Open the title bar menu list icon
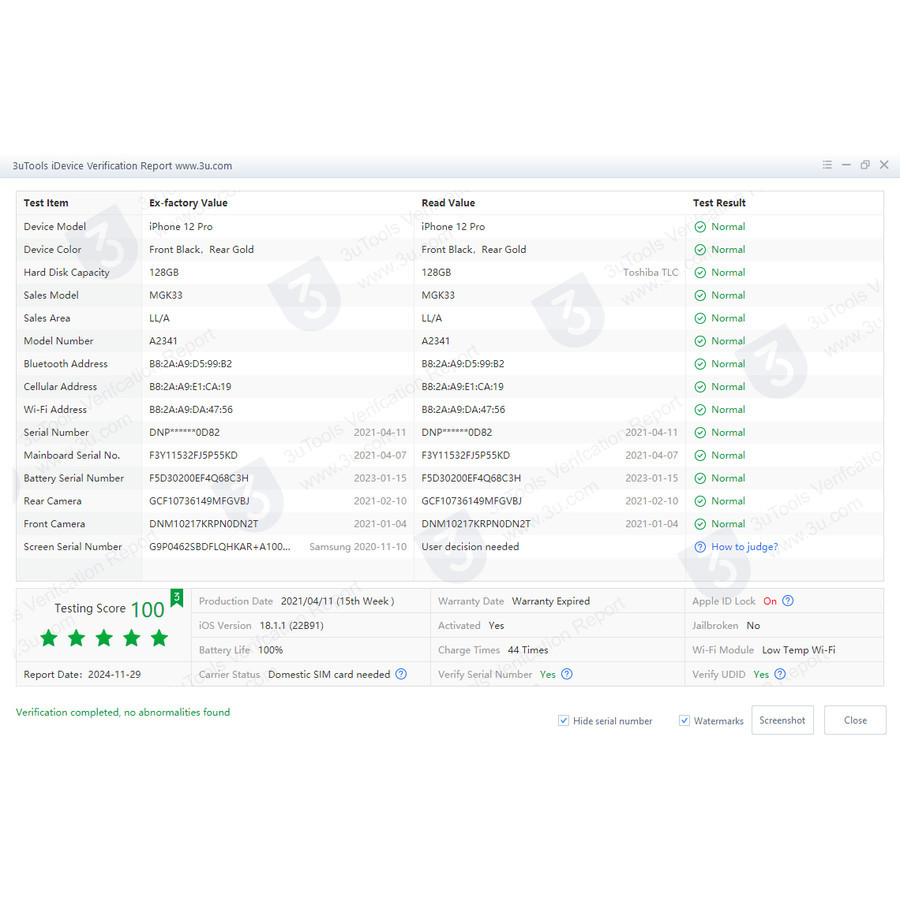 [x=827, y=165]
